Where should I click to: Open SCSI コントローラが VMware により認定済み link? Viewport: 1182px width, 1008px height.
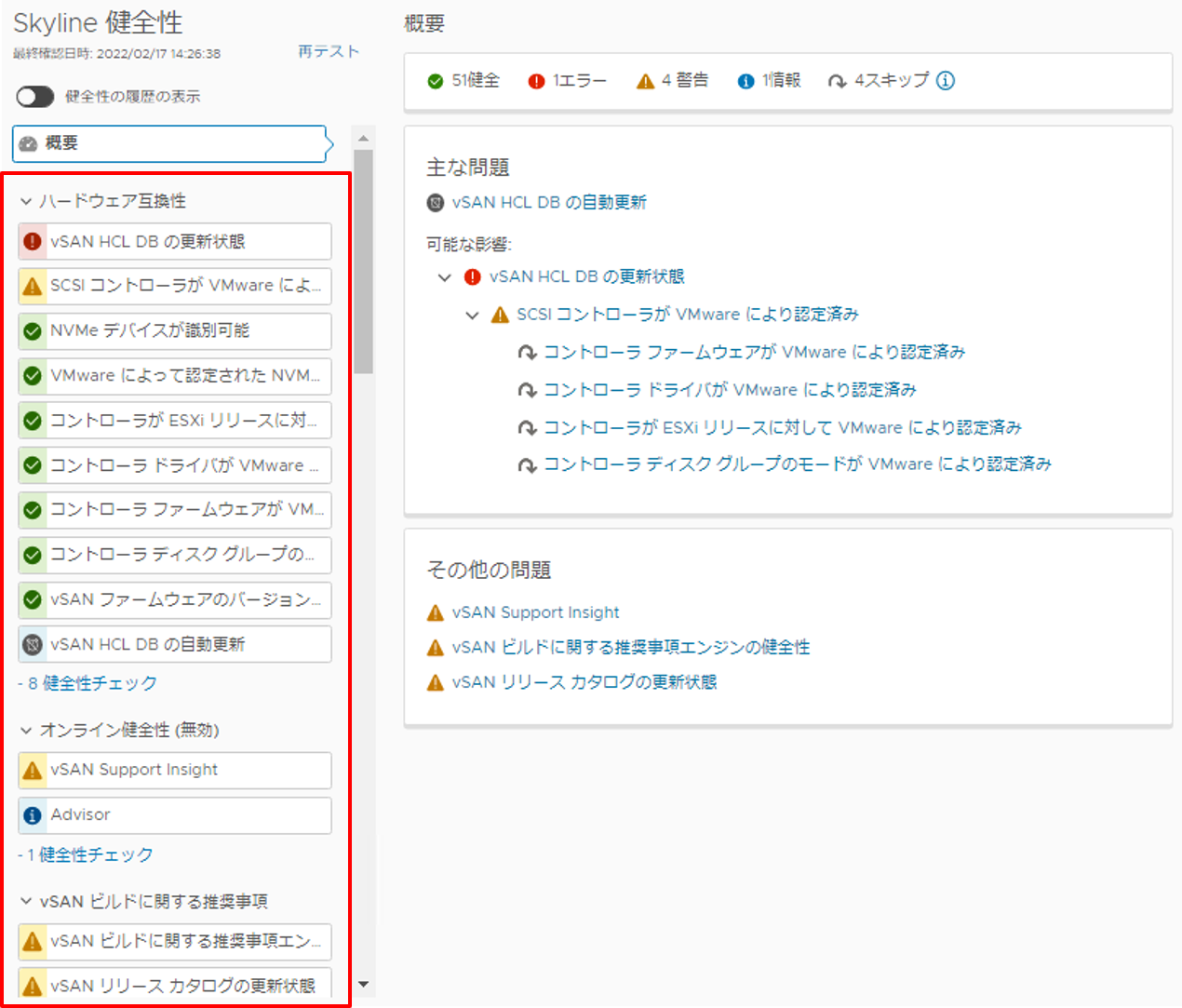[x=688, y=315]
